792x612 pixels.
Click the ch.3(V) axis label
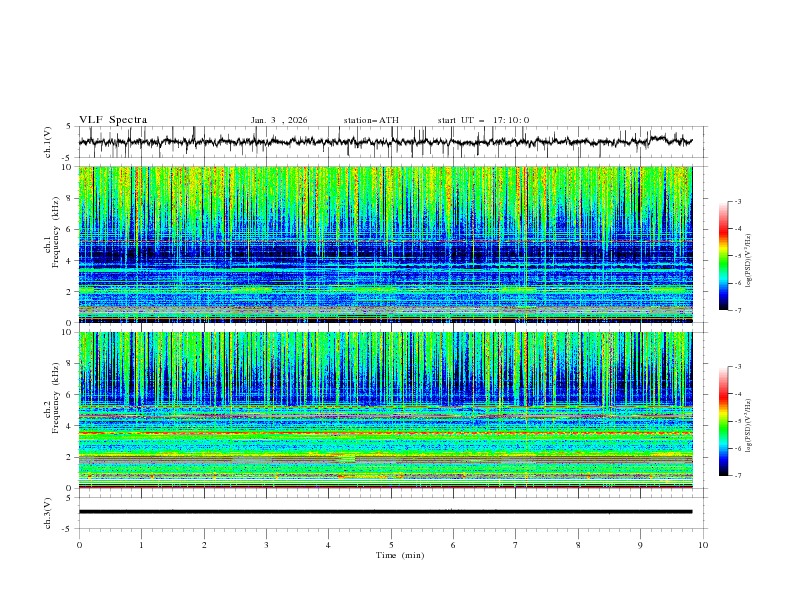(x=49, y=512)
